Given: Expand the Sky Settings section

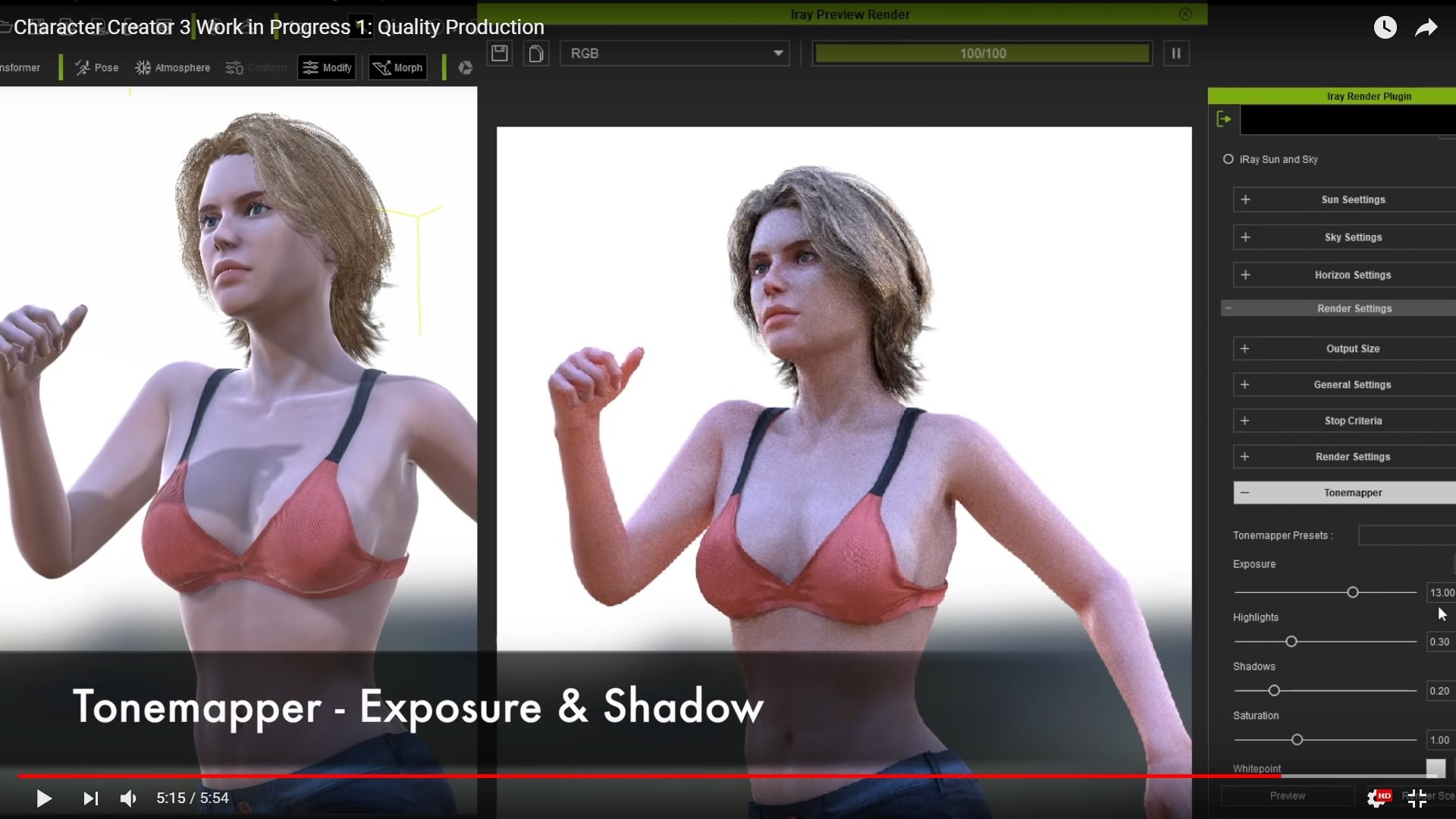Looking at the screenshot, I should 1344,237.
